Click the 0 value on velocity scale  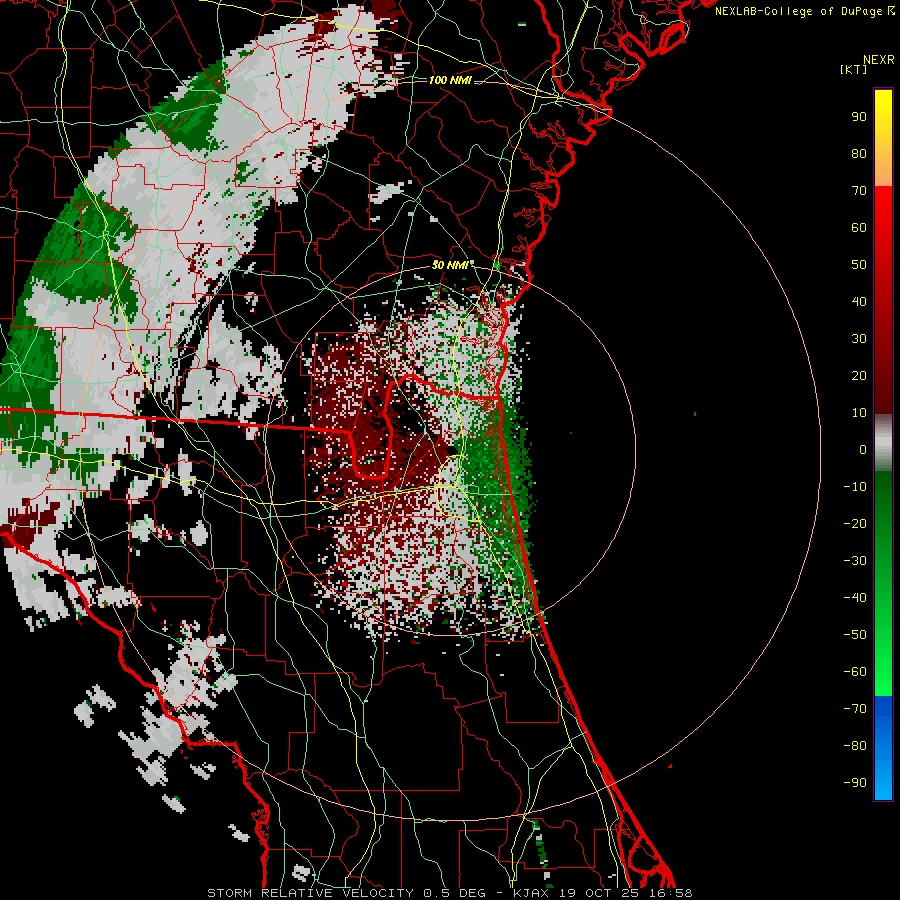click(x=863, y=449)
